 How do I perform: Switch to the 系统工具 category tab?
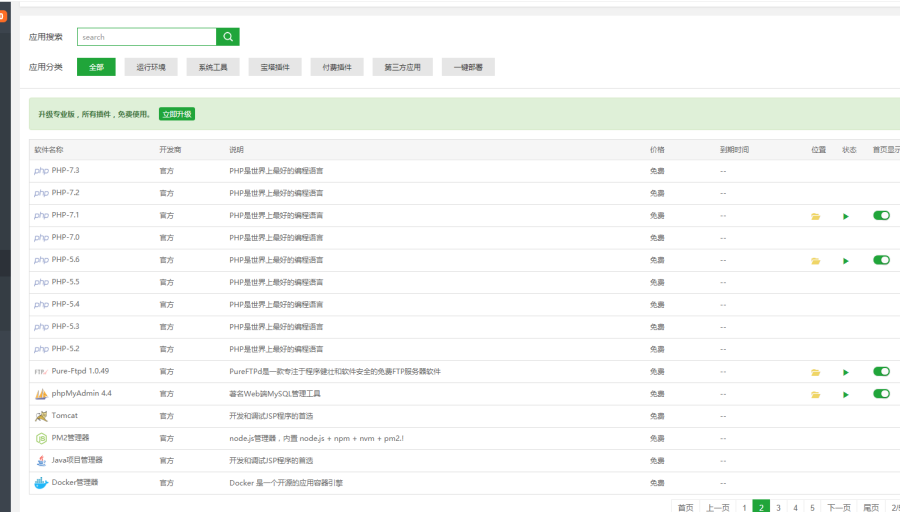[213, 67]
